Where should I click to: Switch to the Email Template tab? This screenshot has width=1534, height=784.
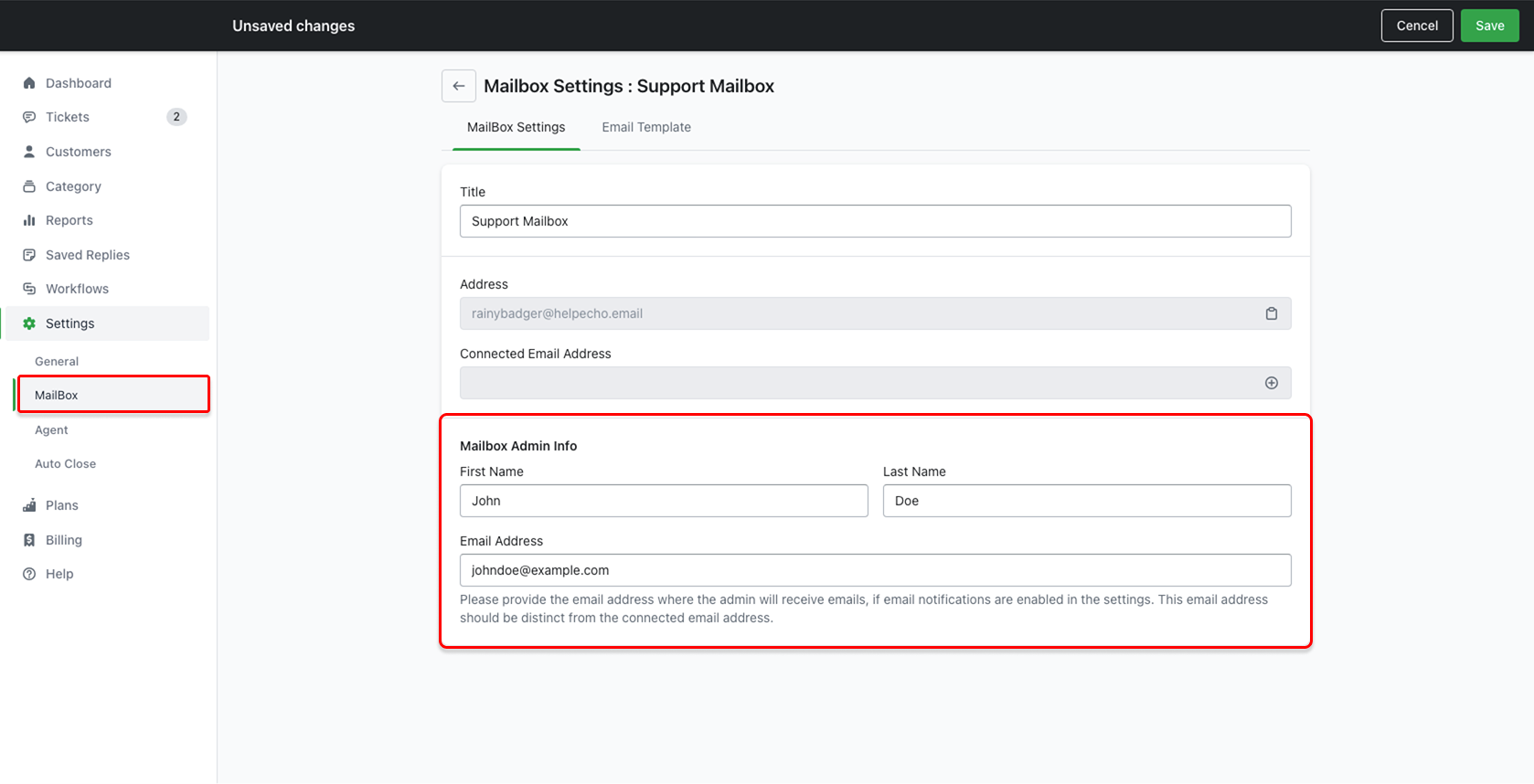[645, 127]
